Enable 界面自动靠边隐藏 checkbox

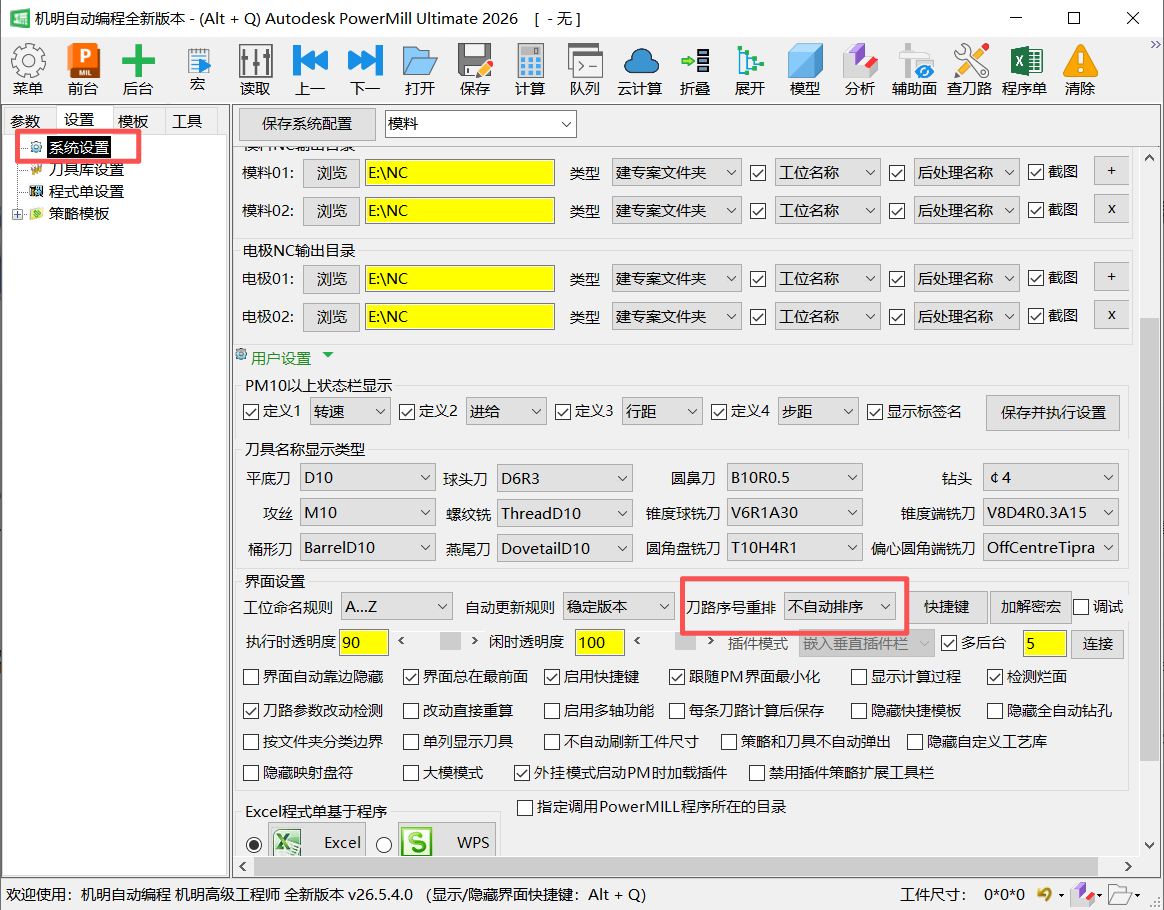(x=251, y=677)
